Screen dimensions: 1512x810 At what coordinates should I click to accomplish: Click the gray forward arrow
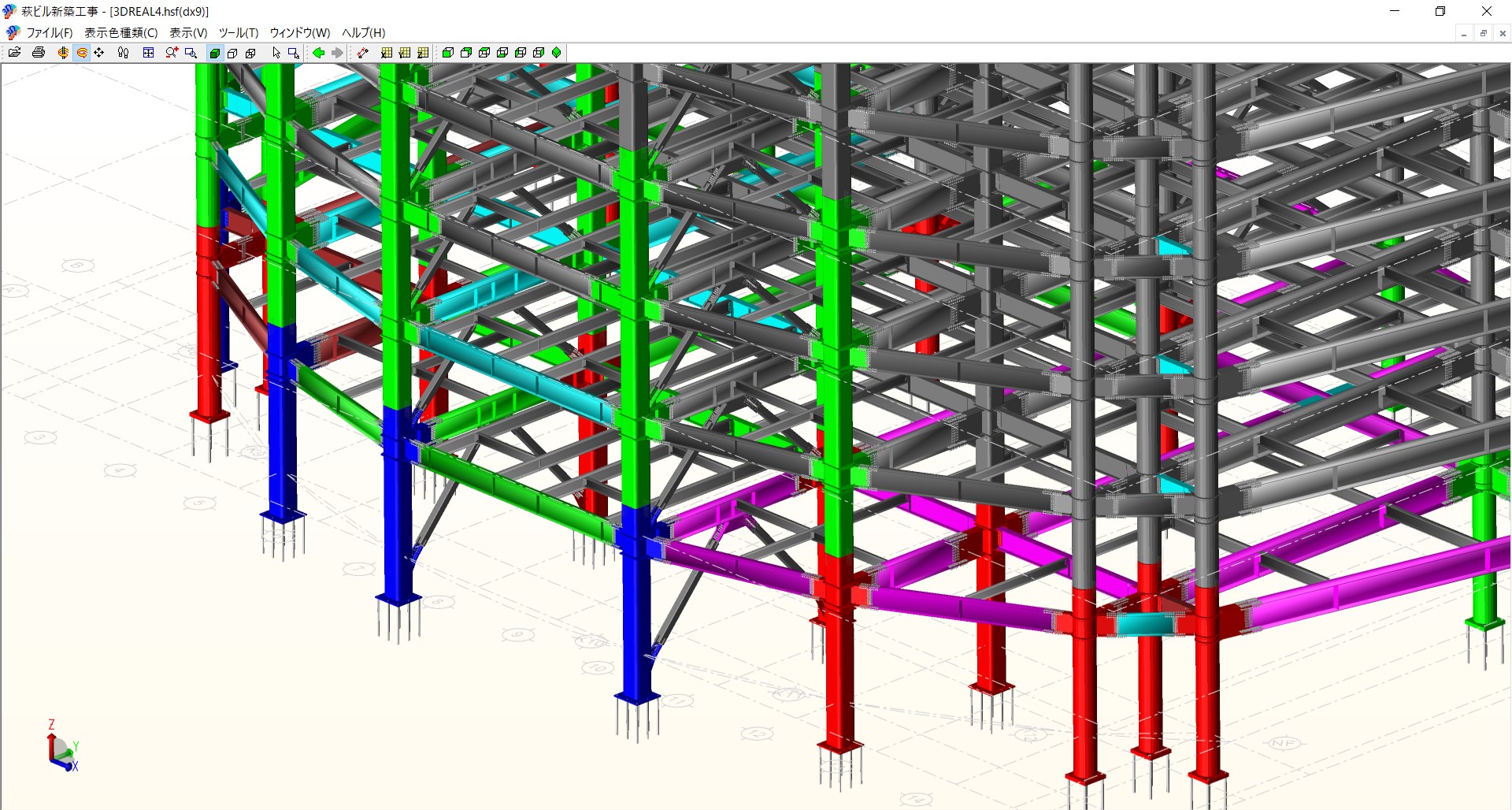tap(337, 53)
